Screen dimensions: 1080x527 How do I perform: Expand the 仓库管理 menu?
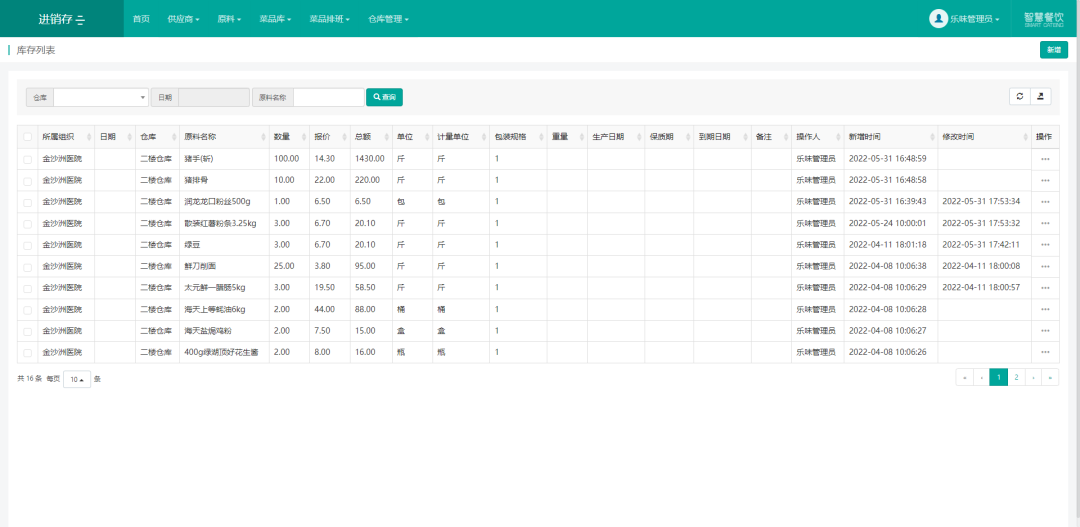[388, 19]
